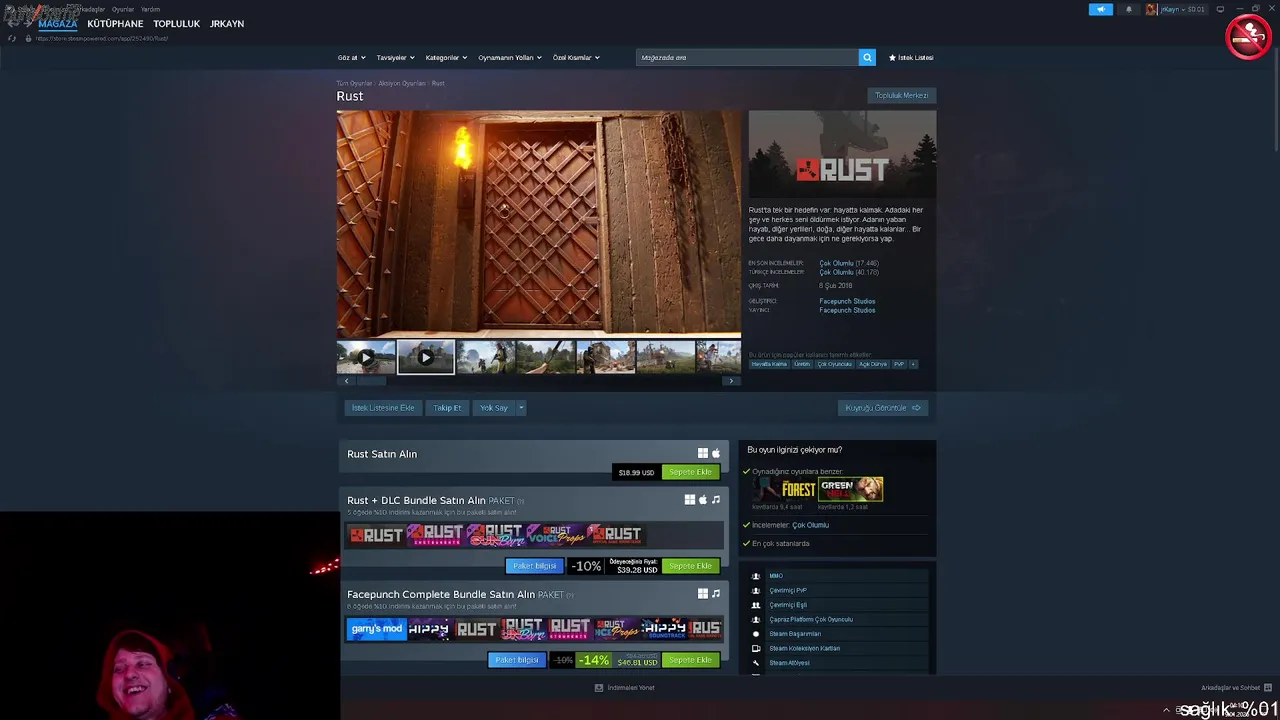Open The Forest similar game thumbnail
The image size is (1280, 720).
785,489
